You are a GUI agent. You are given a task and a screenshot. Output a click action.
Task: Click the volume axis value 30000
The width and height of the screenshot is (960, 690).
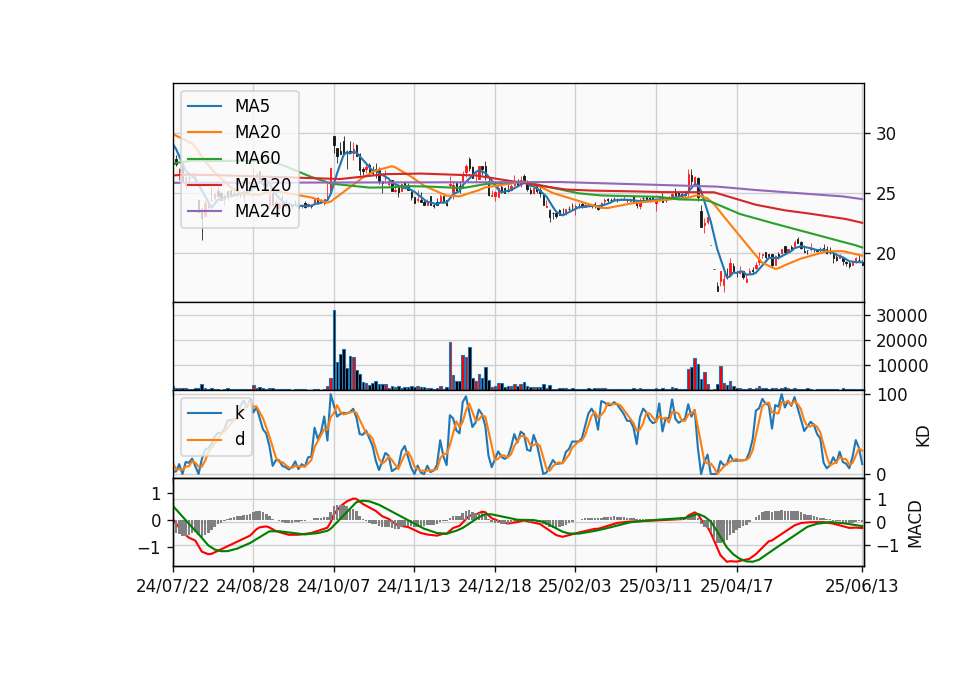tap(901, 316)
